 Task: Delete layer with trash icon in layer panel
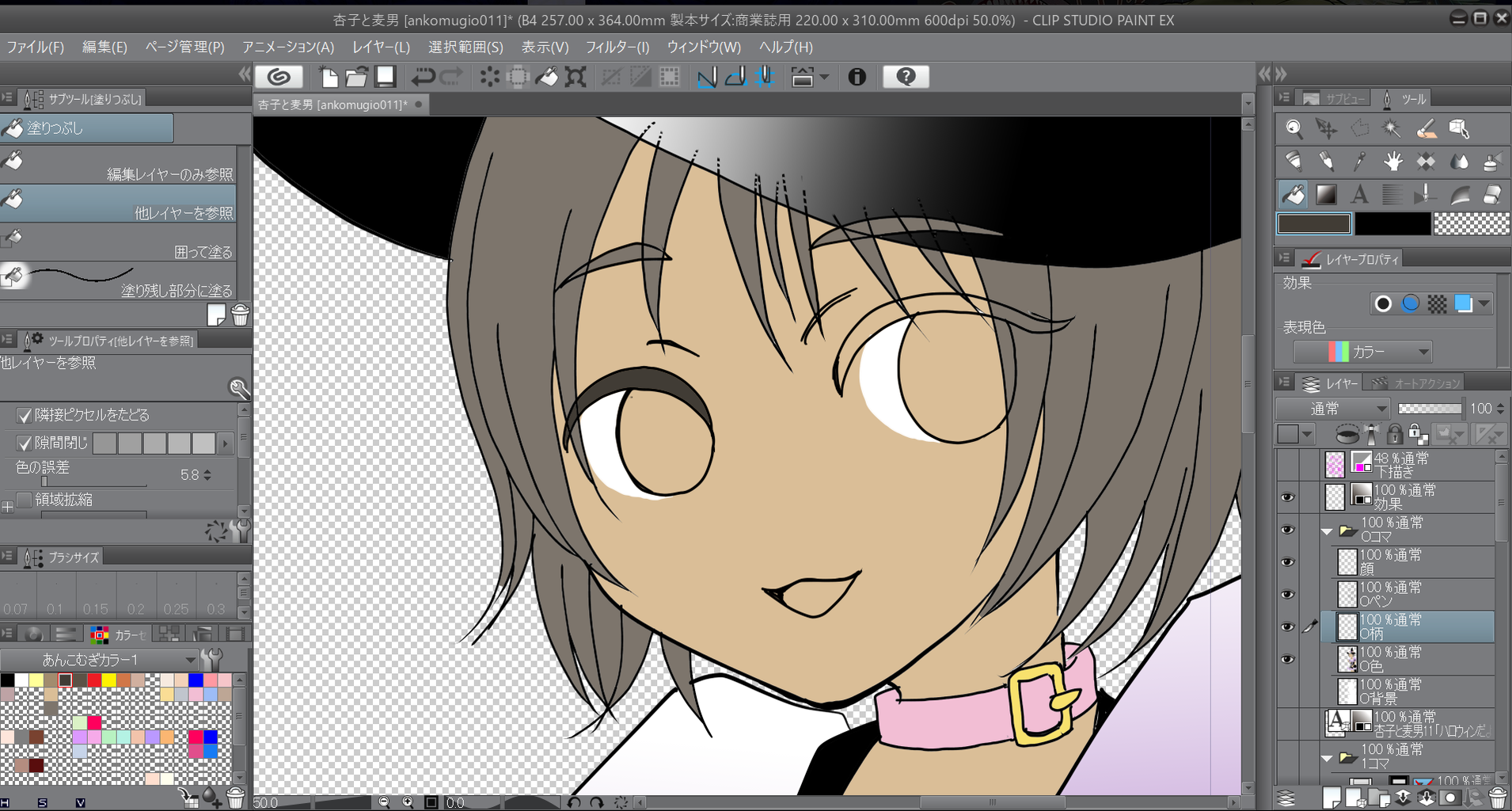pyautogui.click(x=1498, y=798)
